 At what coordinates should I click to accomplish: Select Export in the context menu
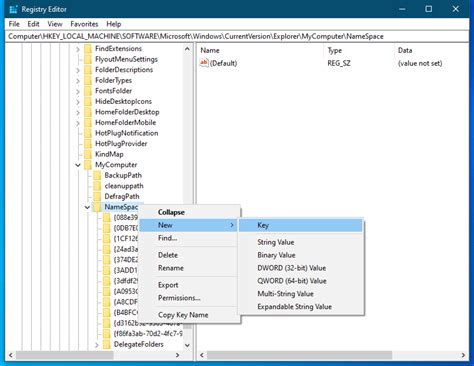[x=189, y=285]
